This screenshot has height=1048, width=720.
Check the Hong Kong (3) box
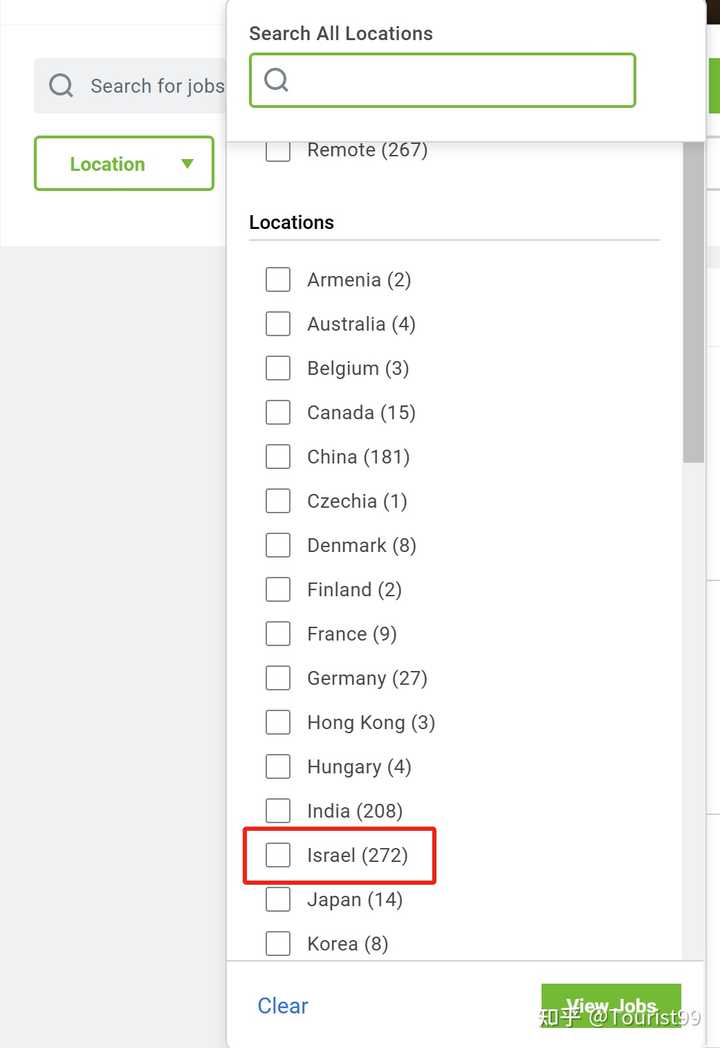pyautogui.click(x=278, y=722)
